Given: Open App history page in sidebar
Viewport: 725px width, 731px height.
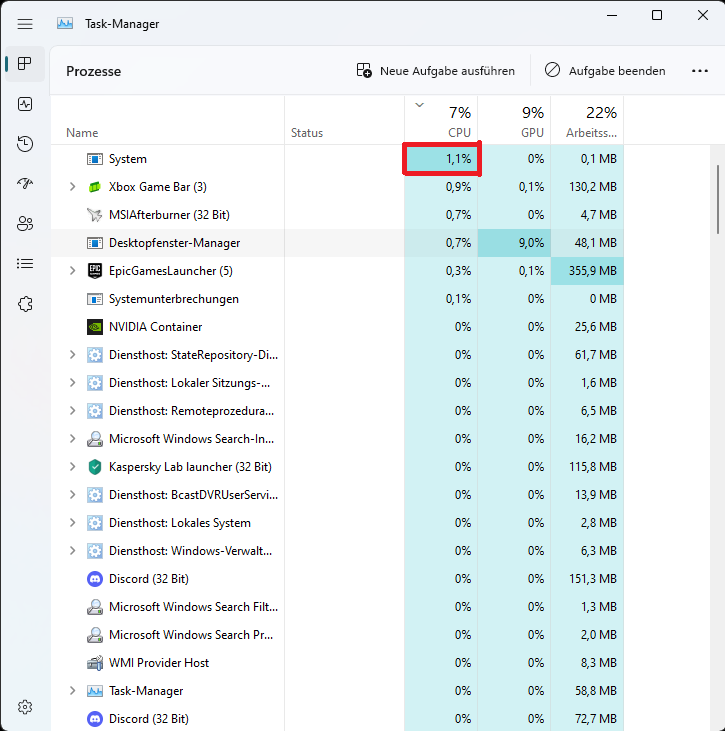Looking at the screenshot, I should (25, 144).
